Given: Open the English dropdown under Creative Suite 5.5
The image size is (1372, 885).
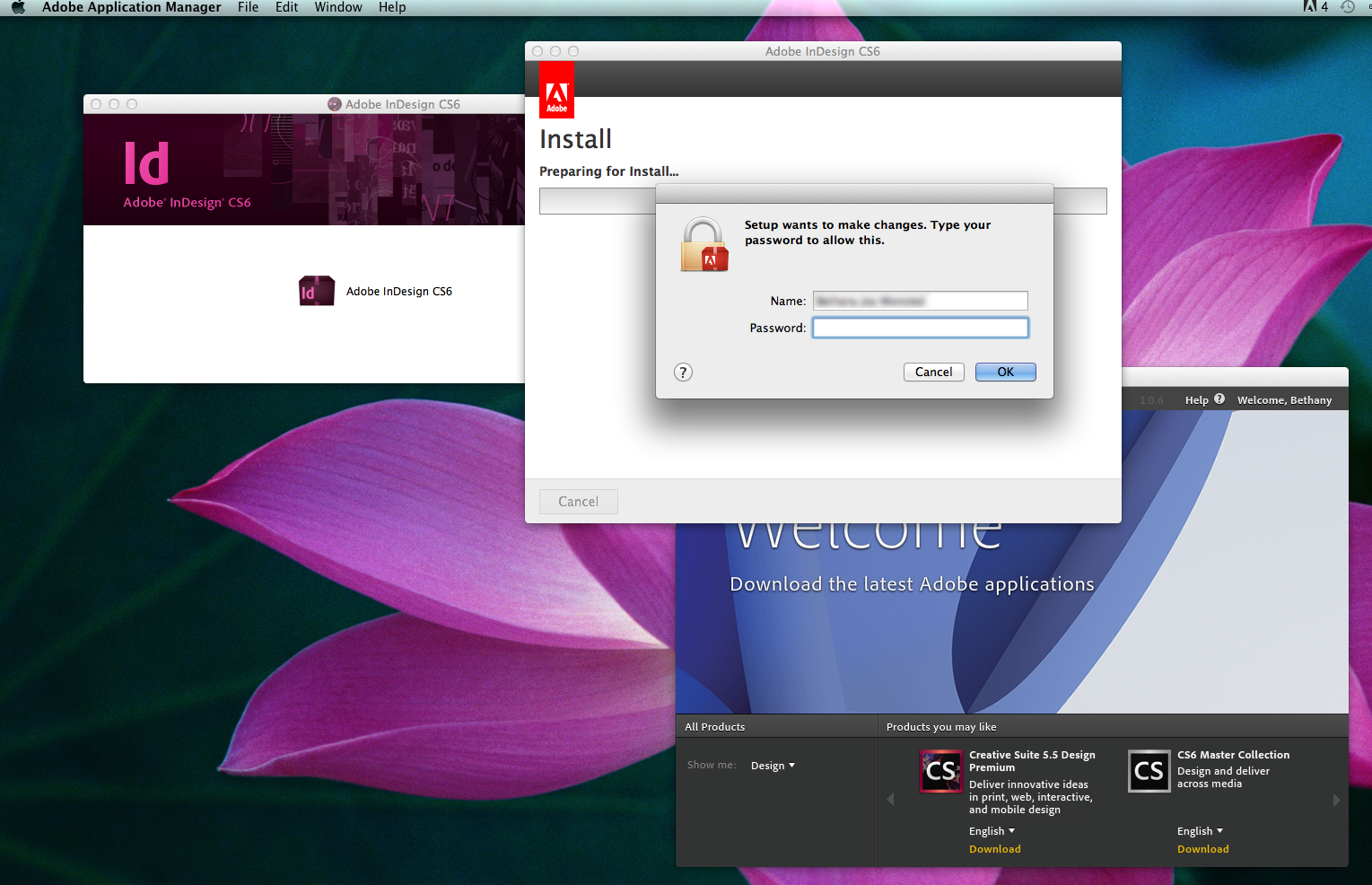Looking at the screenshot, I should pyautogui.click(x=991, y=830).
